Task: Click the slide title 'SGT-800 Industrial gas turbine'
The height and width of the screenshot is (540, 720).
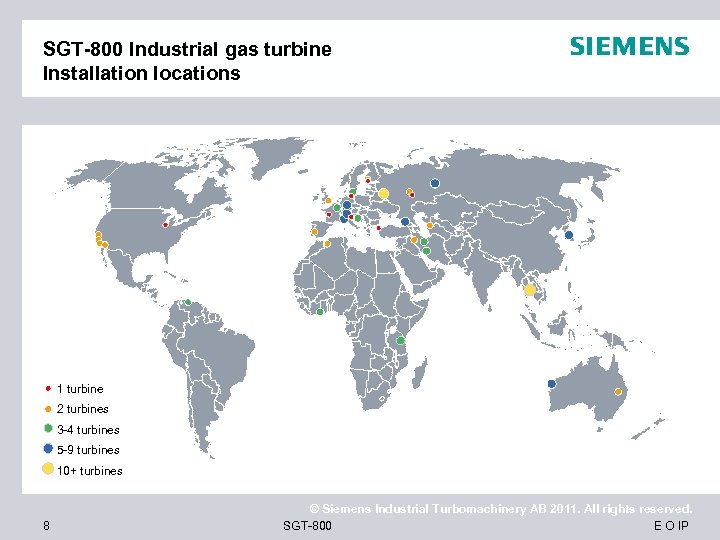Action: point(187,49)
